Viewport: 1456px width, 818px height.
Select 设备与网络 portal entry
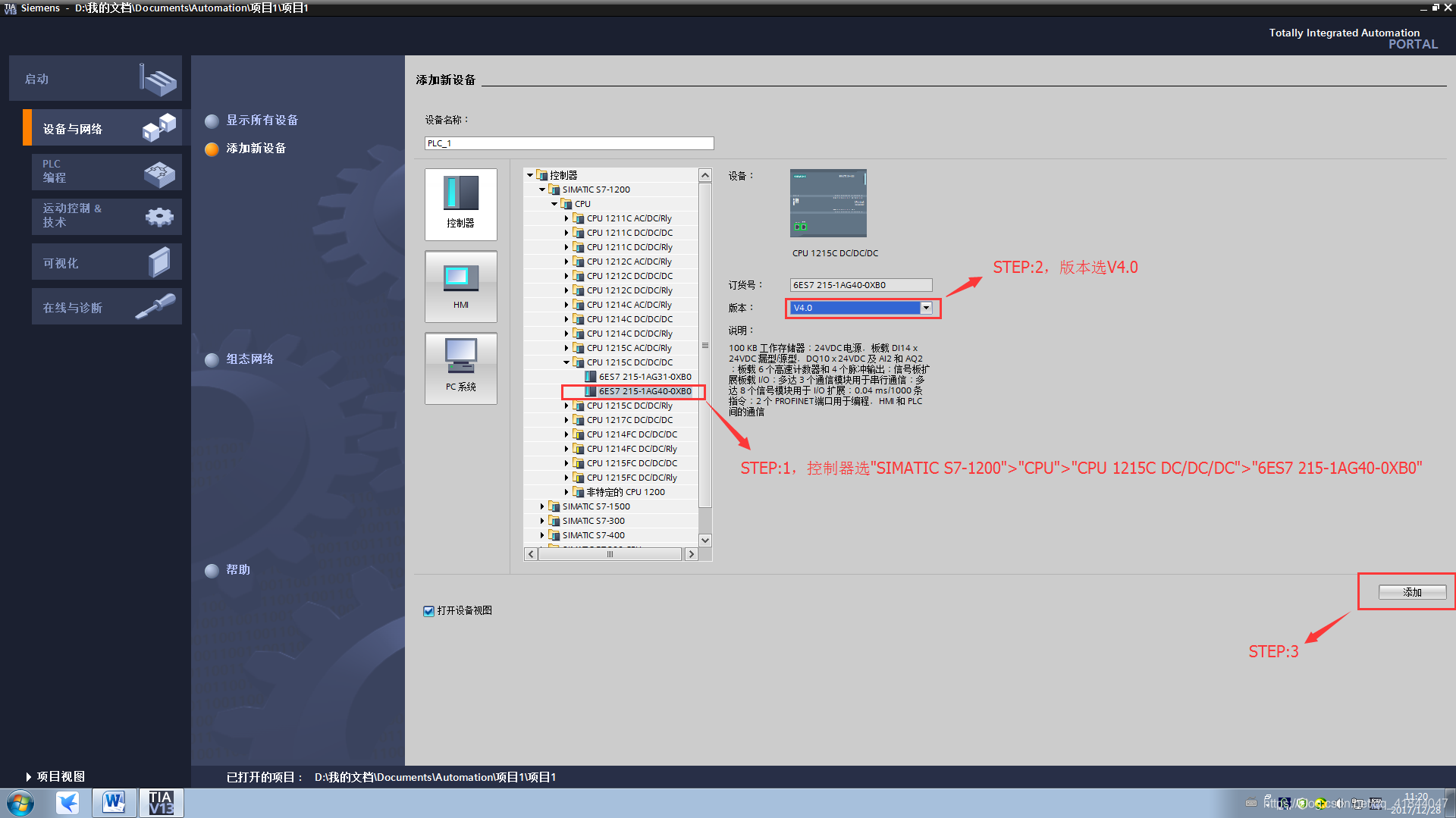tap(102, 128)
